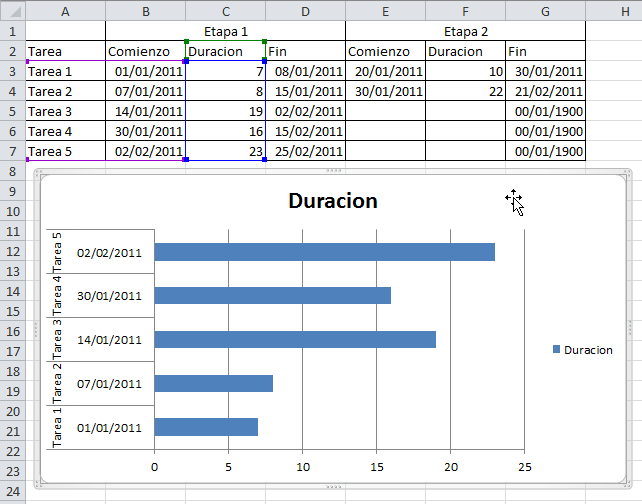Select row 8 header
642x504 pixels.
[13, 171]
